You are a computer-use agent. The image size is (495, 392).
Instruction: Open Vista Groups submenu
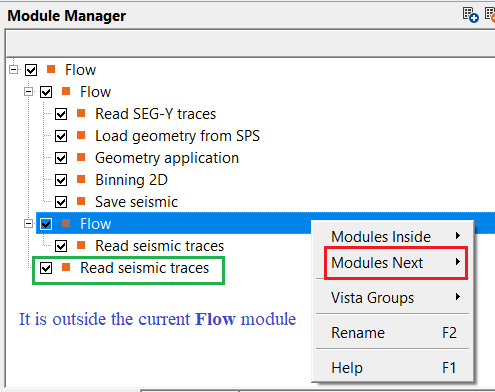[x=393, y=298]
